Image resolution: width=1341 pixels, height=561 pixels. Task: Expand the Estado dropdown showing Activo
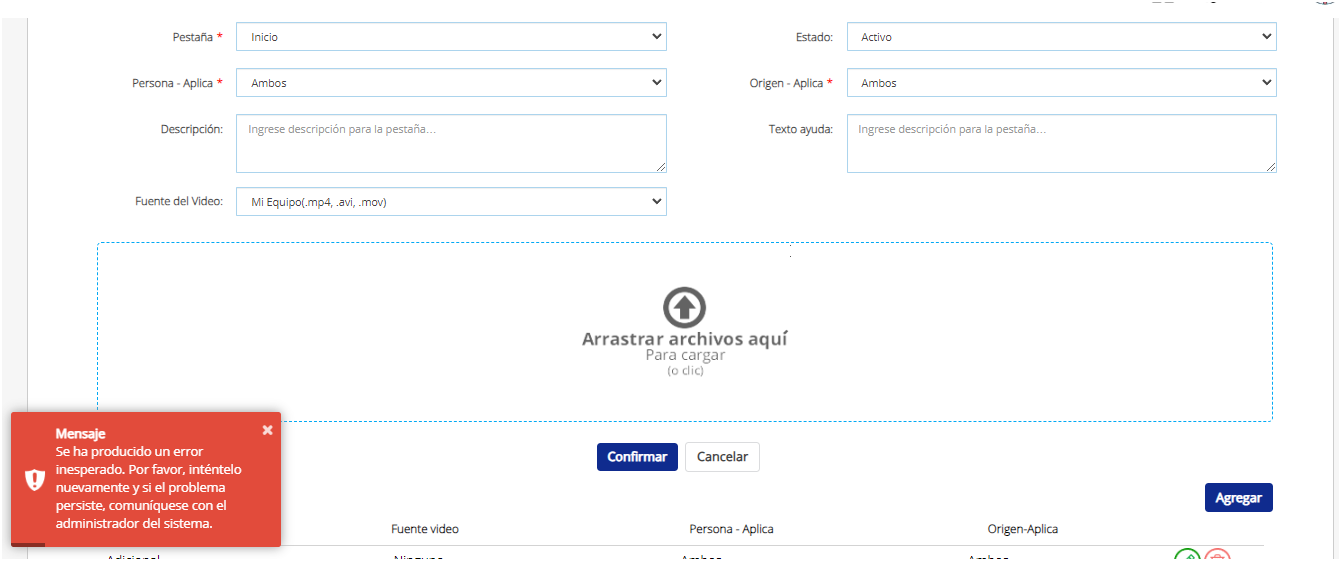tap(1061, 37)
